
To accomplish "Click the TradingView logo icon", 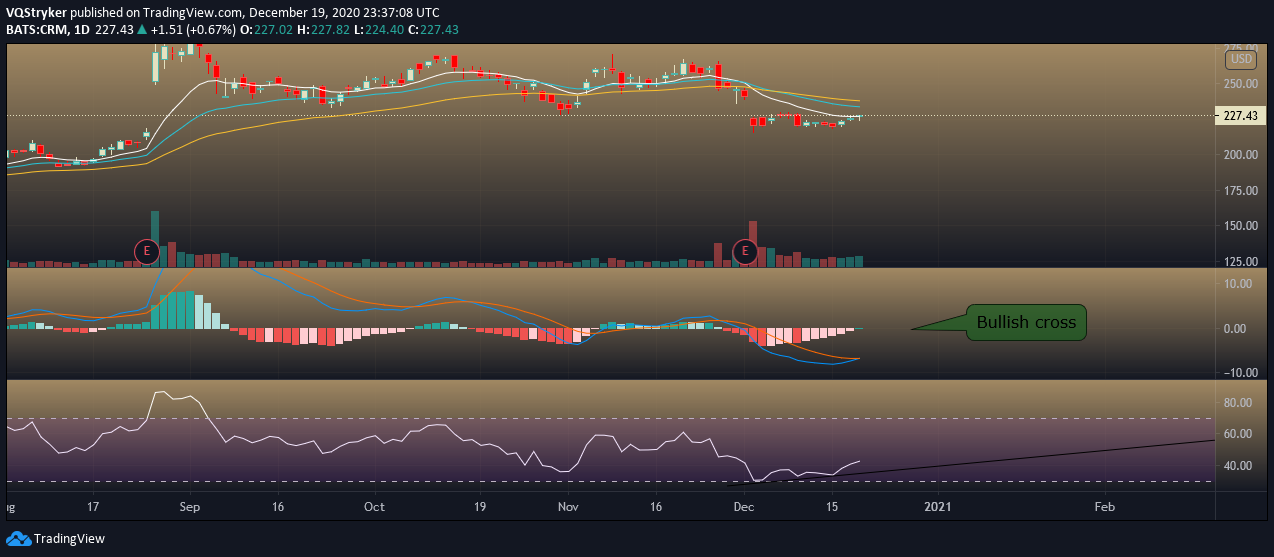I will pyautogui.click(x=18, y=539).
